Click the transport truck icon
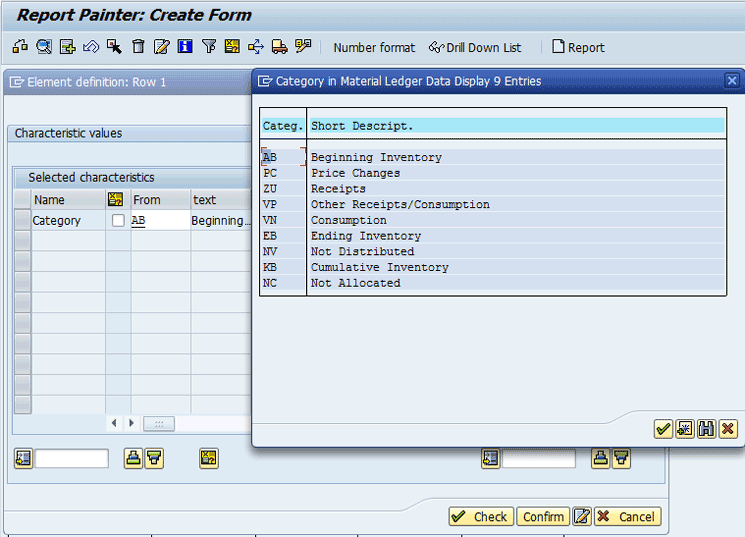The height and width of the screenshot is (537, 745). (279, 47)
